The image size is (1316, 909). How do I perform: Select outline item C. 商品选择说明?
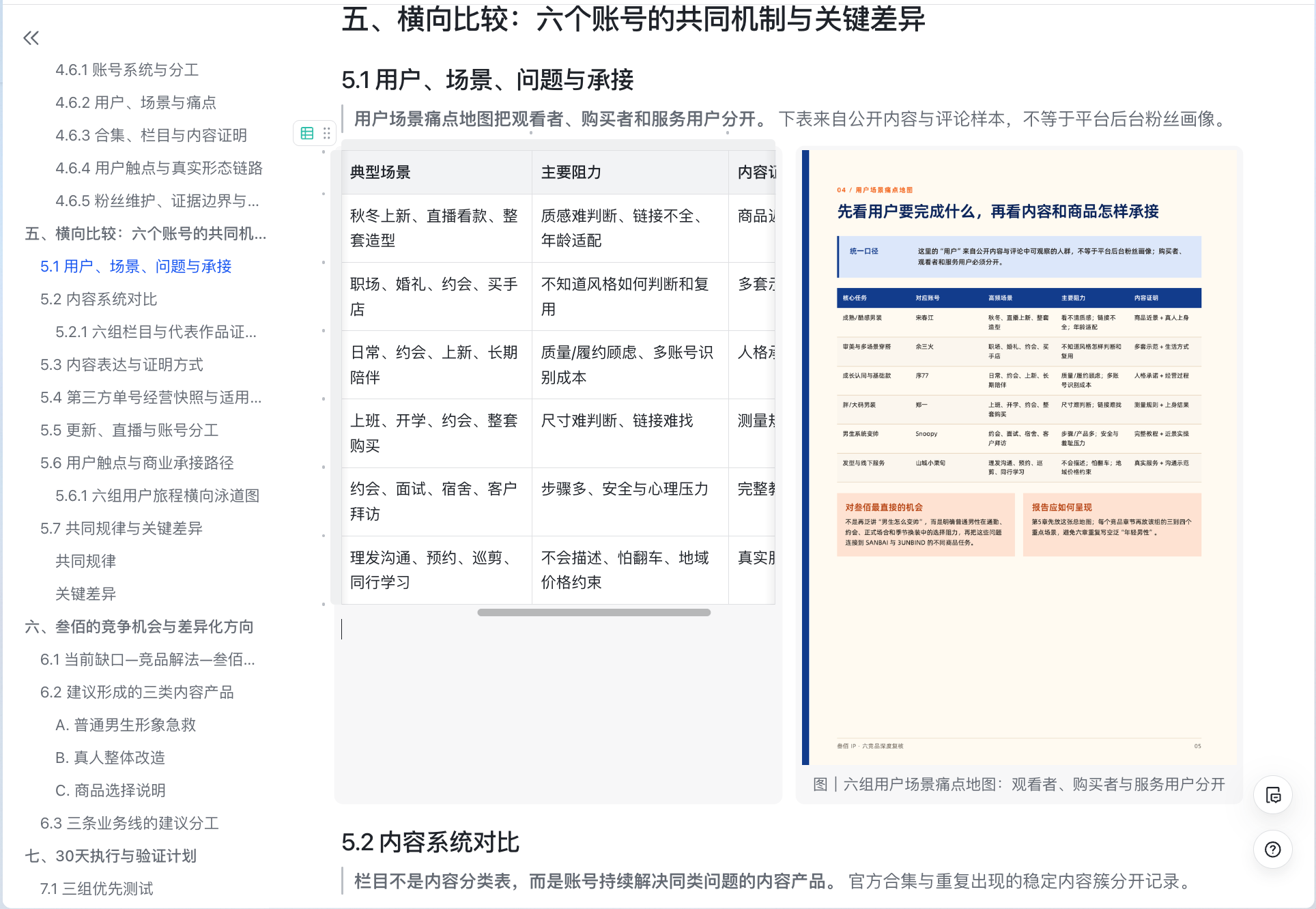pyautogui.click(x=110, y=790)
